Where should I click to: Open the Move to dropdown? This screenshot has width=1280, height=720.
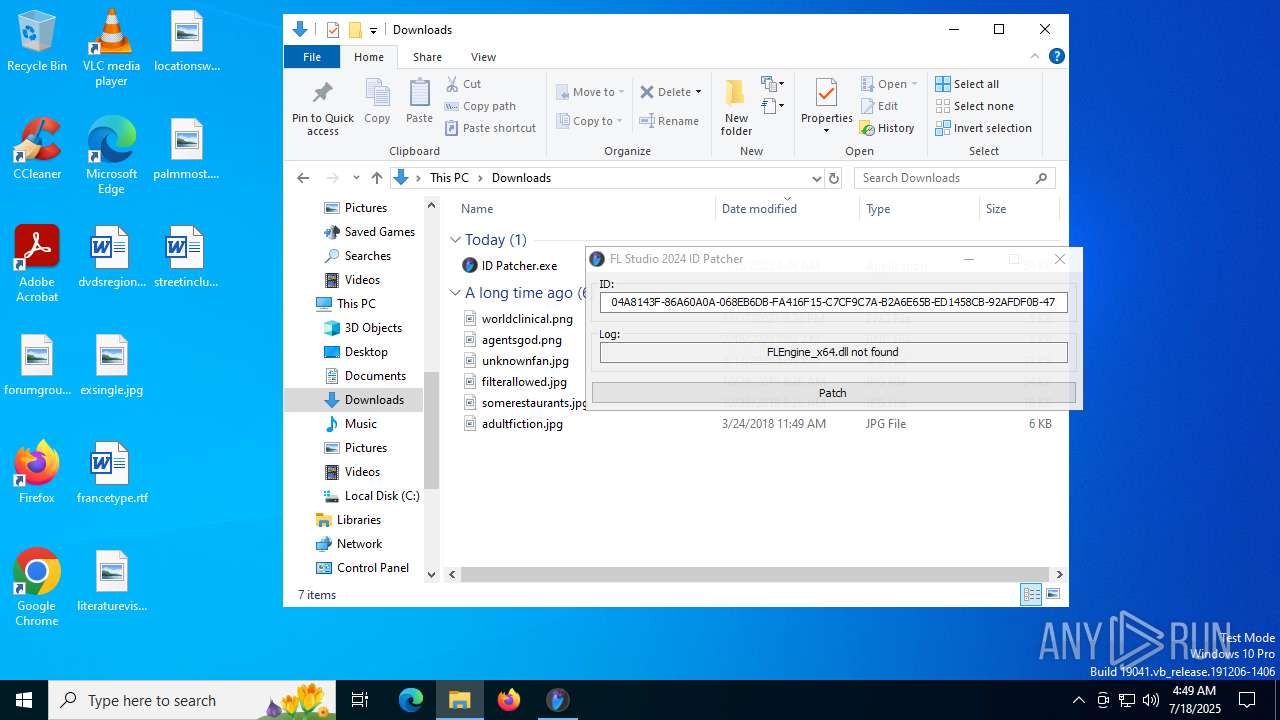pyautogui.click(x=590, y=92)
